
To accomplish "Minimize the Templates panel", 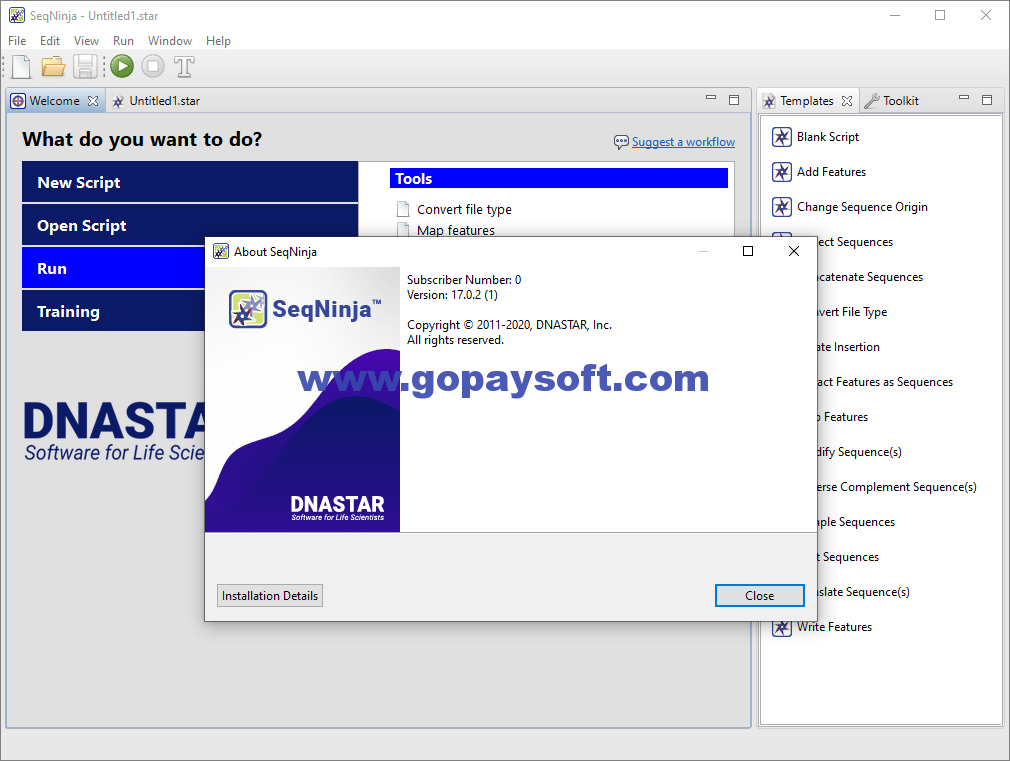I will [964, 98].
